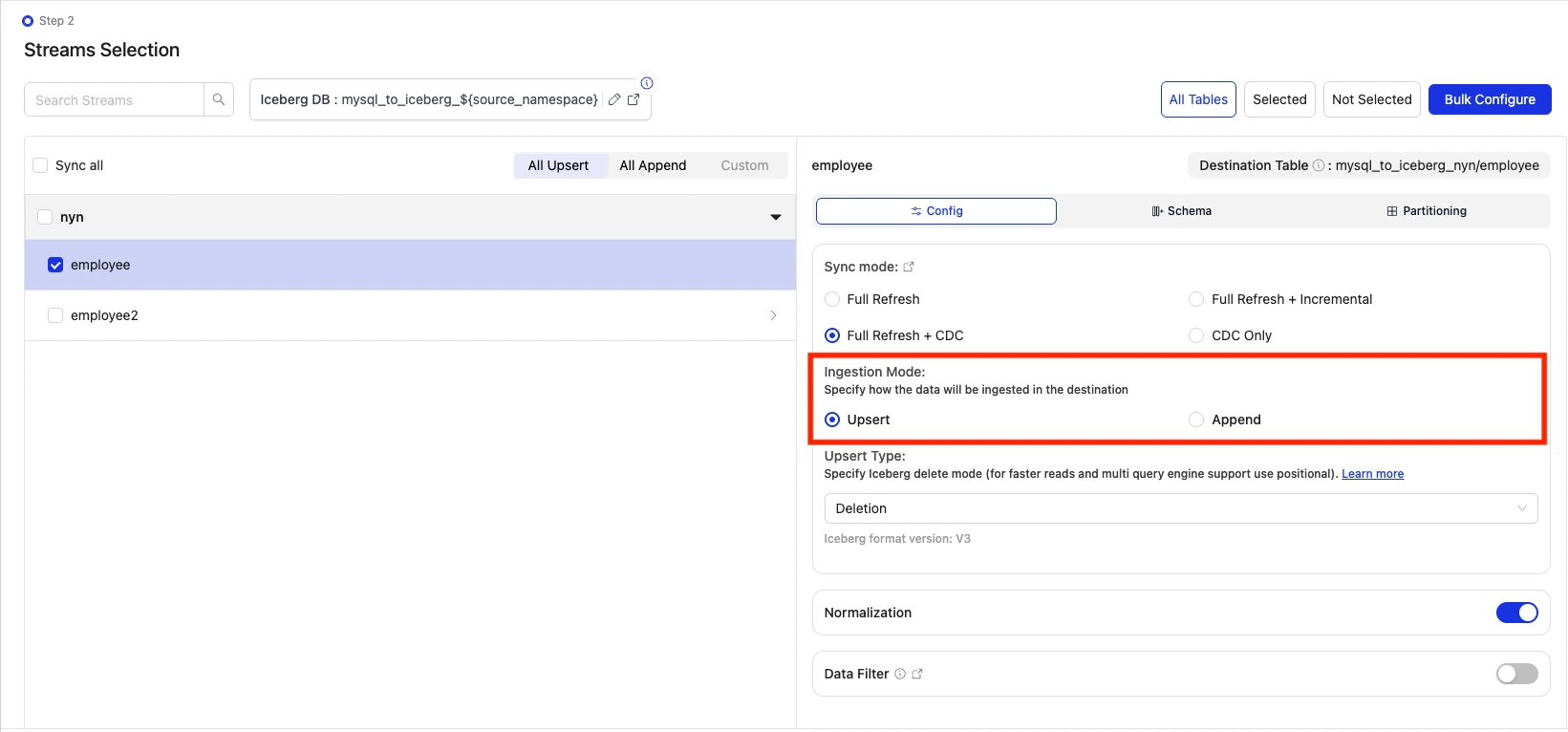Open the Learn more link

click(1372, 474)
